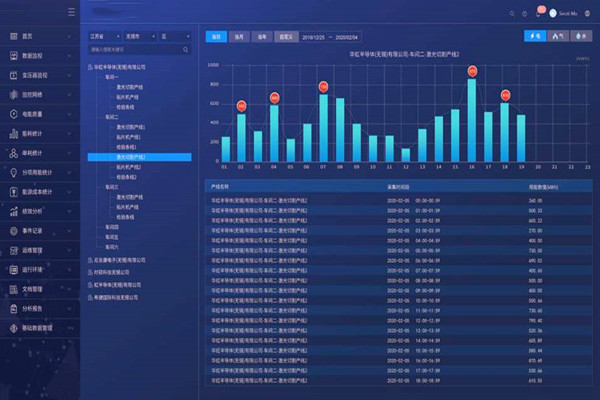Click the 电能质量 sidebar icon

point(13,113)
